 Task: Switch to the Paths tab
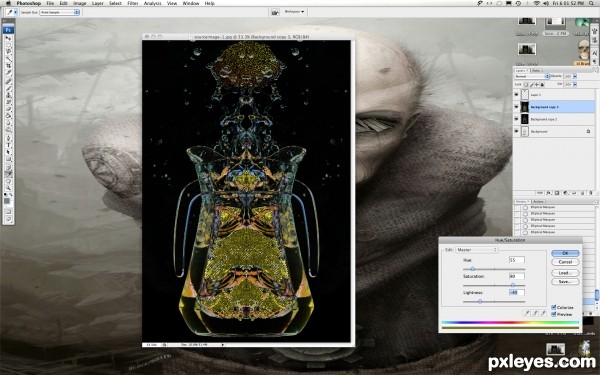coord(536,71)
